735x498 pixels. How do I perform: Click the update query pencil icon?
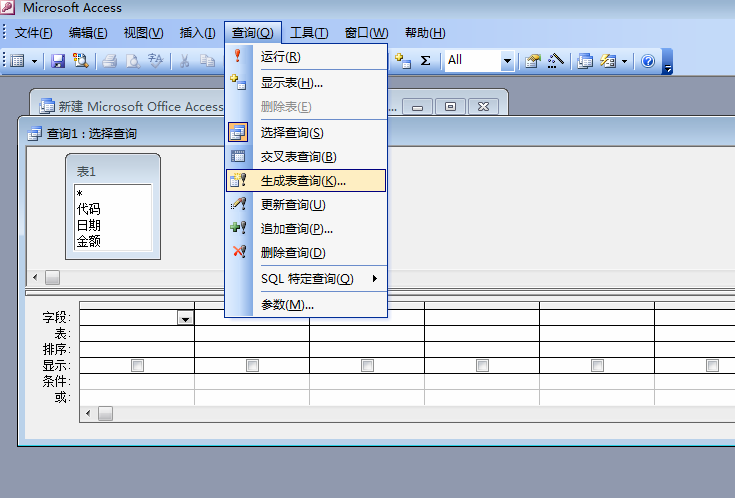(x=238, y=204)
